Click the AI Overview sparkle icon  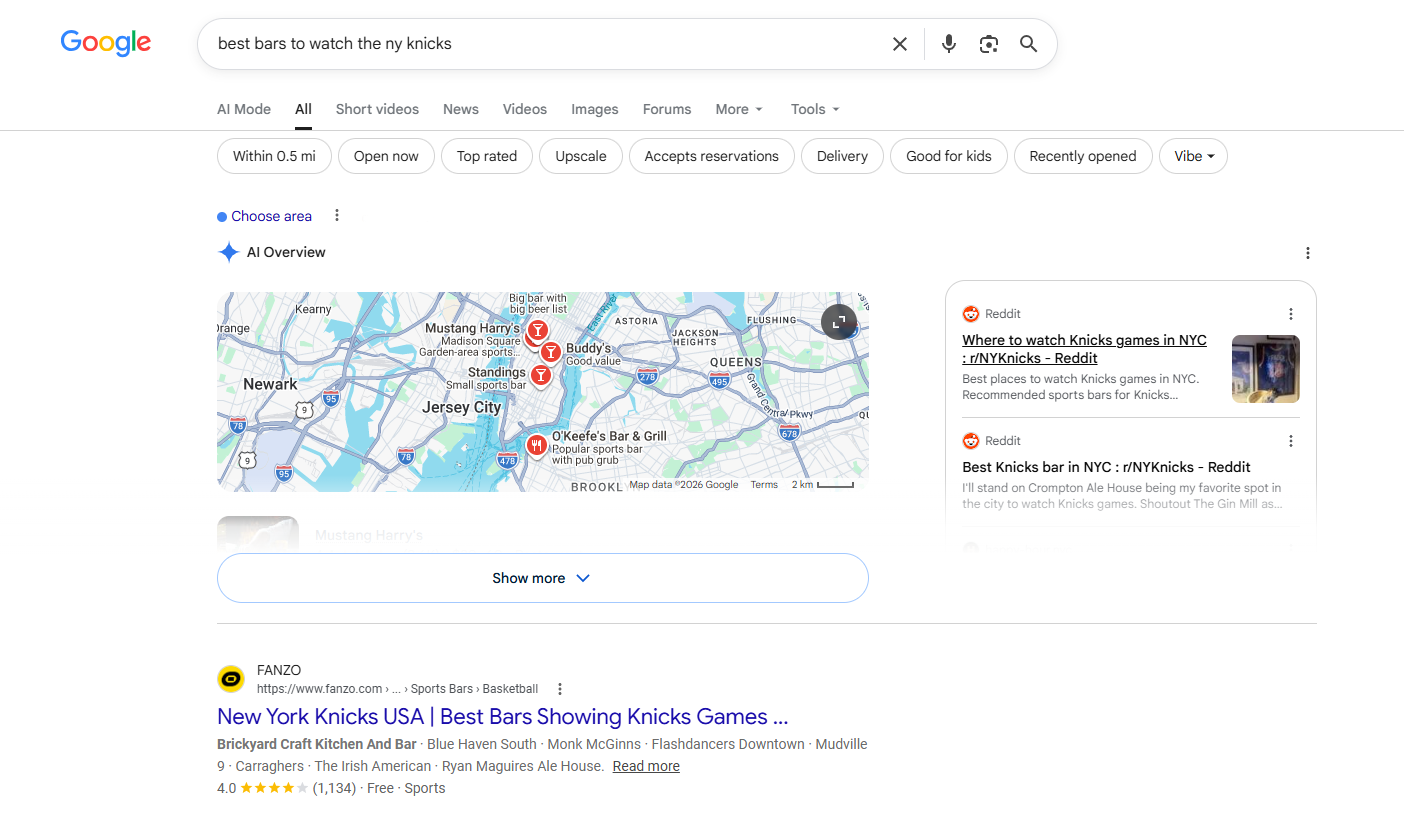(x=229, y=252)
